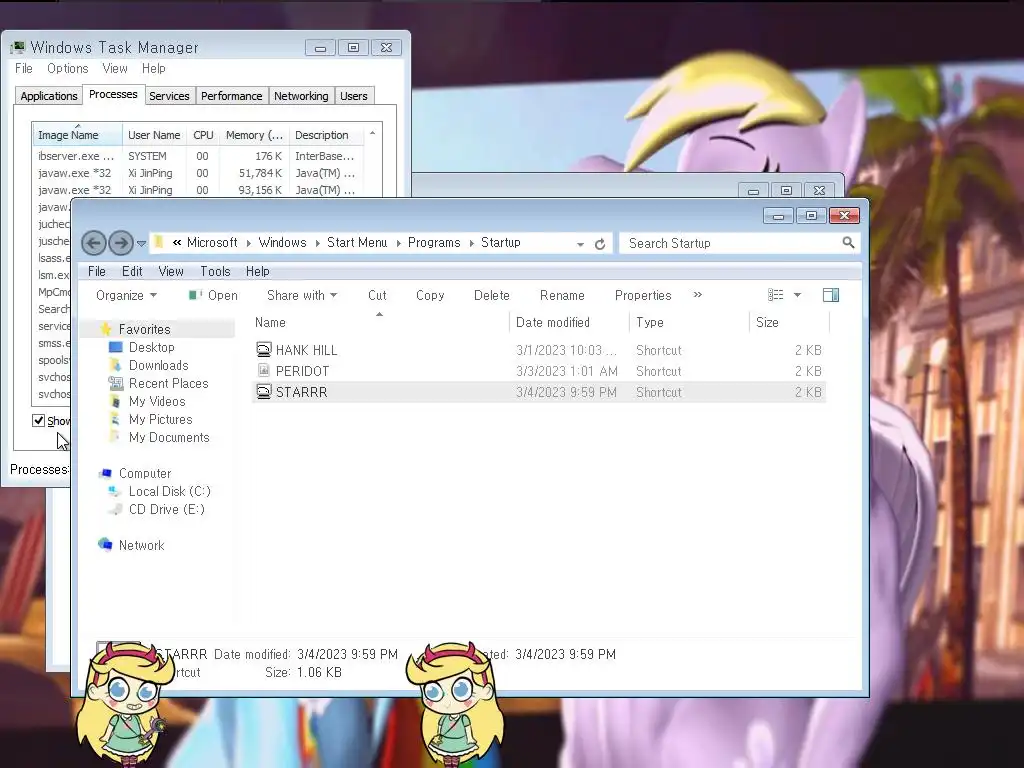This screenshot has height=768, width=1024.
Task: Open My Videos in Favorites
Action: coord(157,401)
